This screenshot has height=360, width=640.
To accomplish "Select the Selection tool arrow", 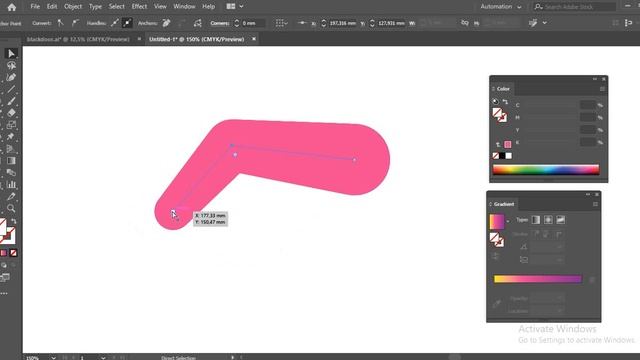I will (11, 53).
